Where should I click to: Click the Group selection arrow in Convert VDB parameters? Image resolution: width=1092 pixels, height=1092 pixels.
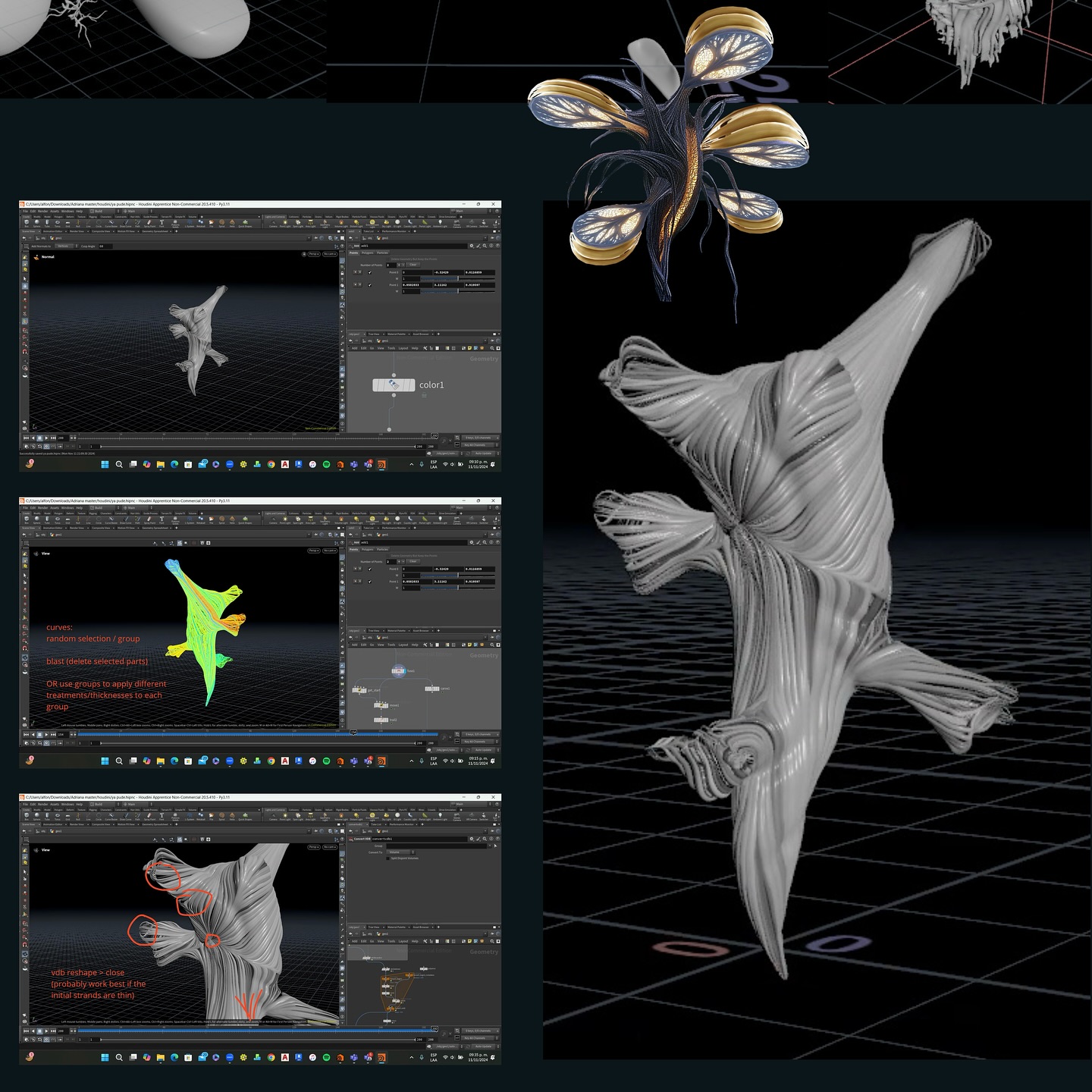pos(495,846)
